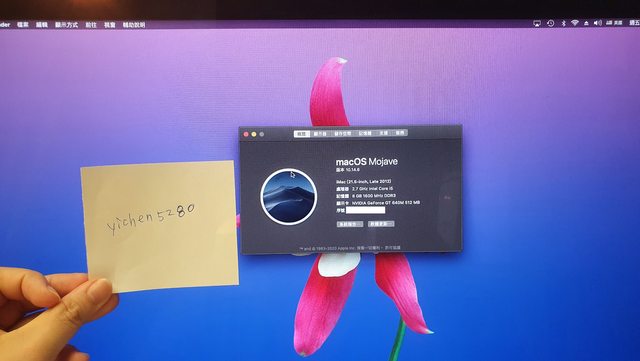Switch to the 支援 (Support) tab
Image resolution: width=640 pixels, height=361 pixels.
coord(384,133)
